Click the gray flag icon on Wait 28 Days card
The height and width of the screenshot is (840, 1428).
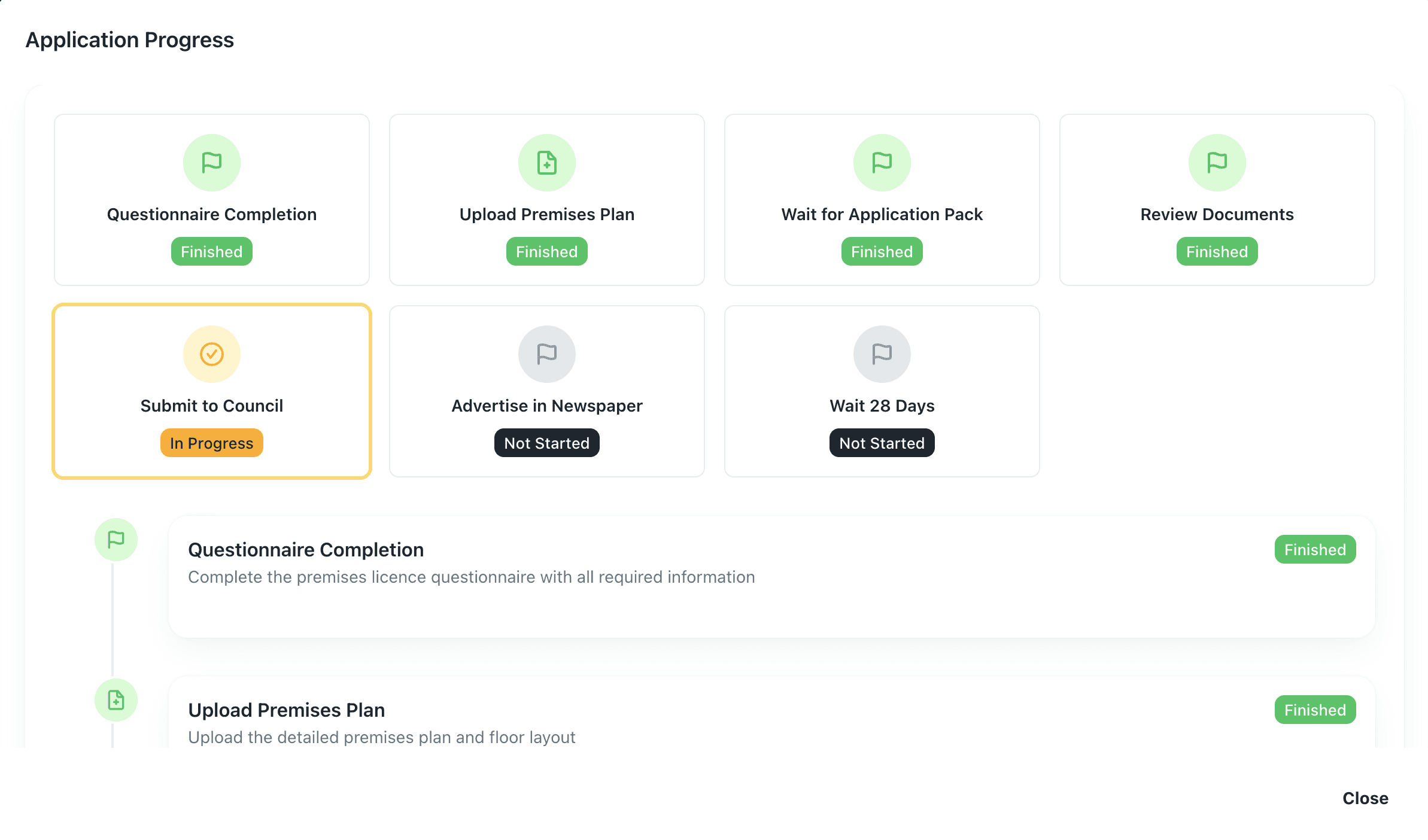click(x=881, y=354)
